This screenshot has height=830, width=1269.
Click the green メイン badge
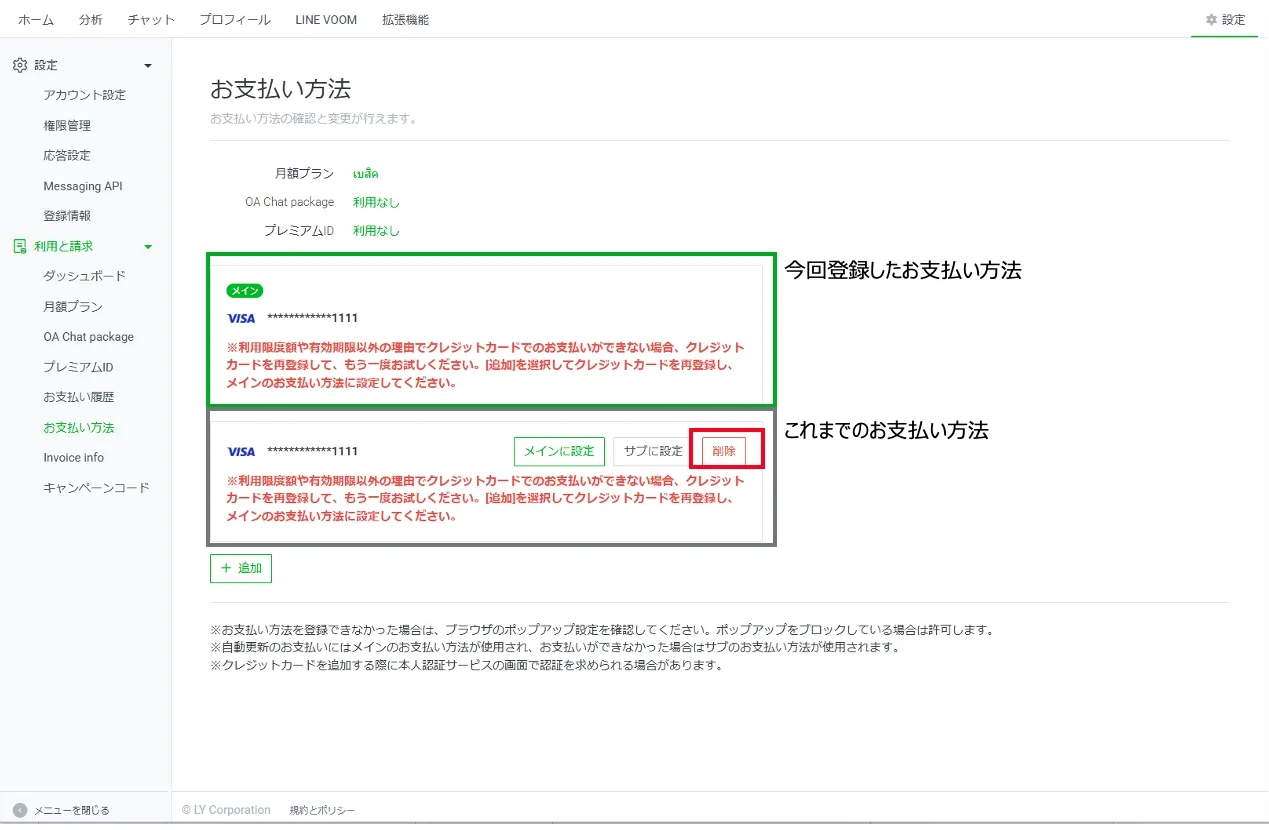tap(245, 291)
